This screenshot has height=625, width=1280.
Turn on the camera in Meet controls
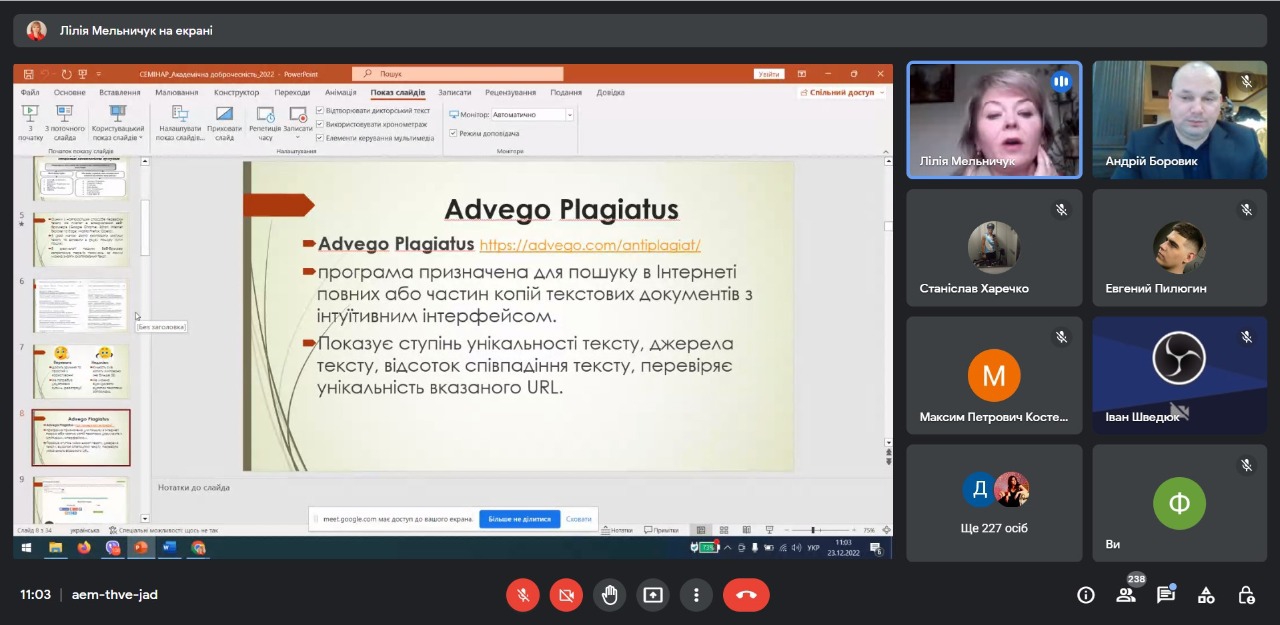point(566,595)
